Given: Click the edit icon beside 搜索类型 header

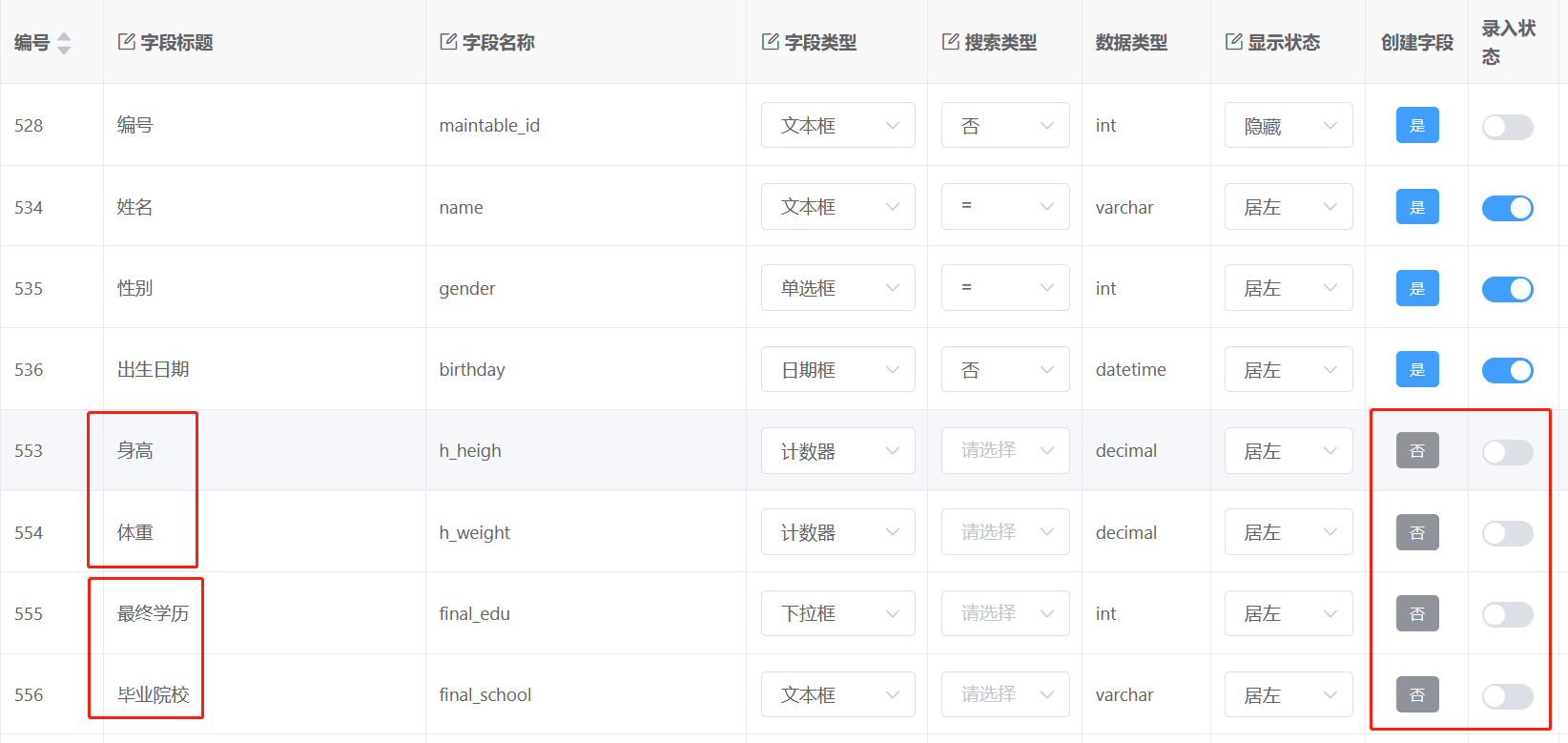Looking at the screenshot, I should point(950,42).
